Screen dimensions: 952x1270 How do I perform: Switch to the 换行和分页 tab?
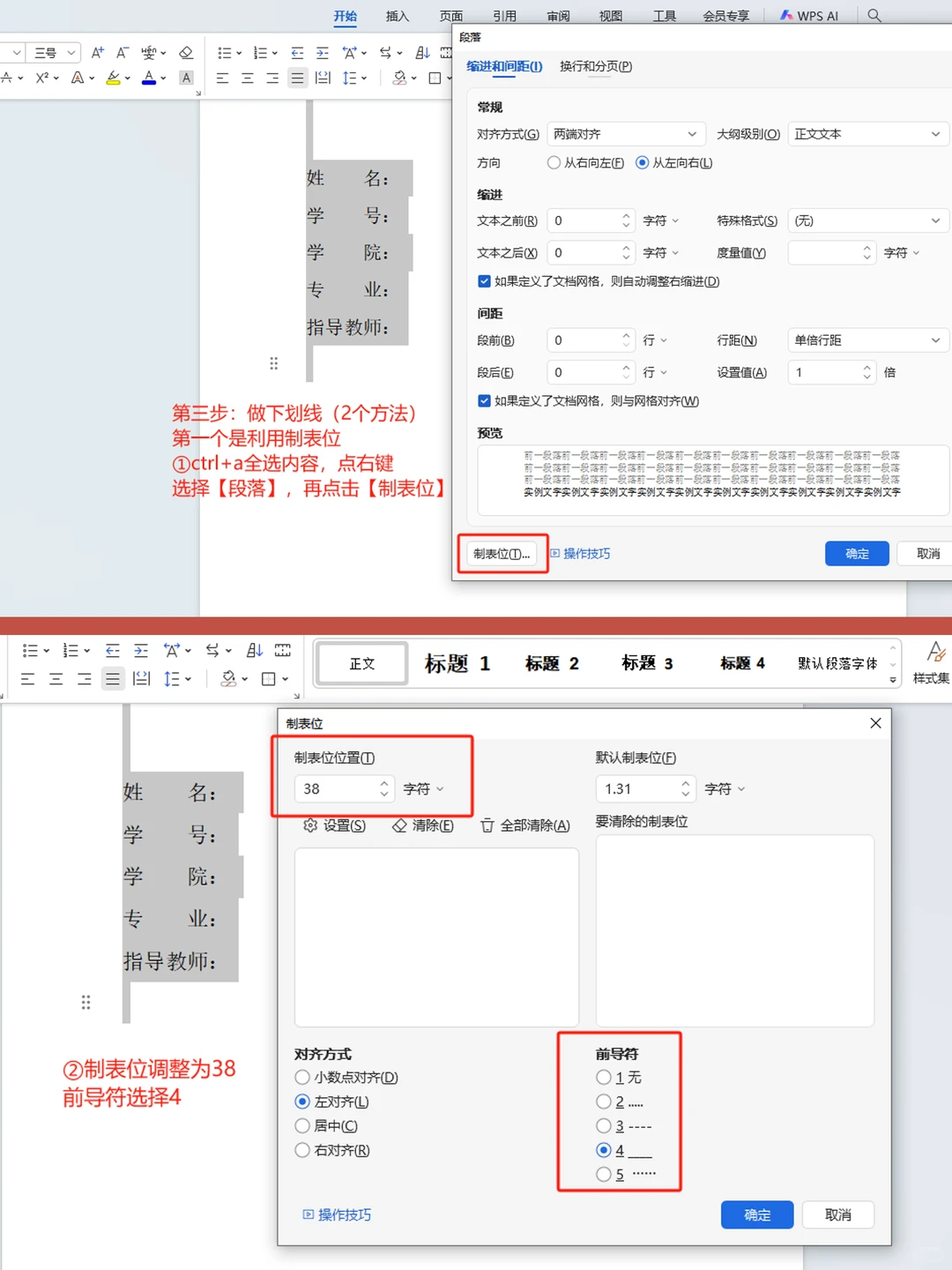596,67
